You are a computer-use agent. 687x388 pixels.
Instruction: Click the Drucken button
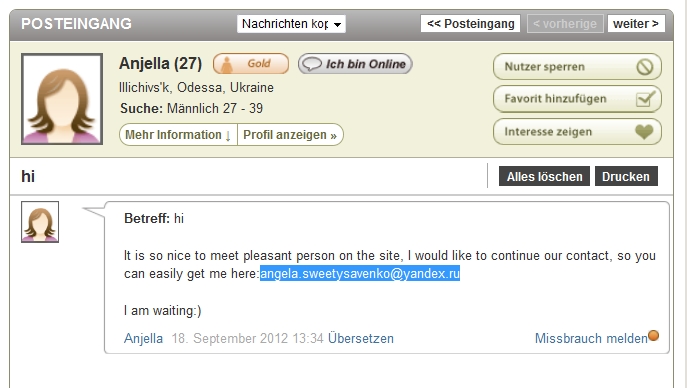pyautogui.click(x=626, y=176)
